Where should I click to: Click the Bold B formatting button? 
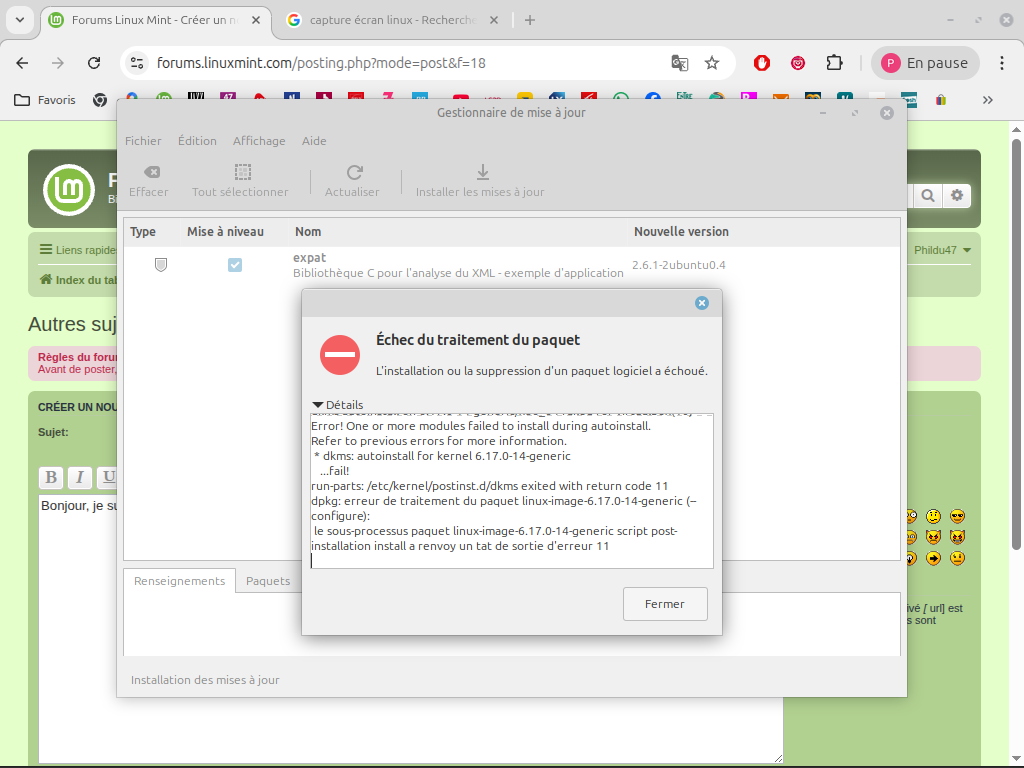point(51,477)
